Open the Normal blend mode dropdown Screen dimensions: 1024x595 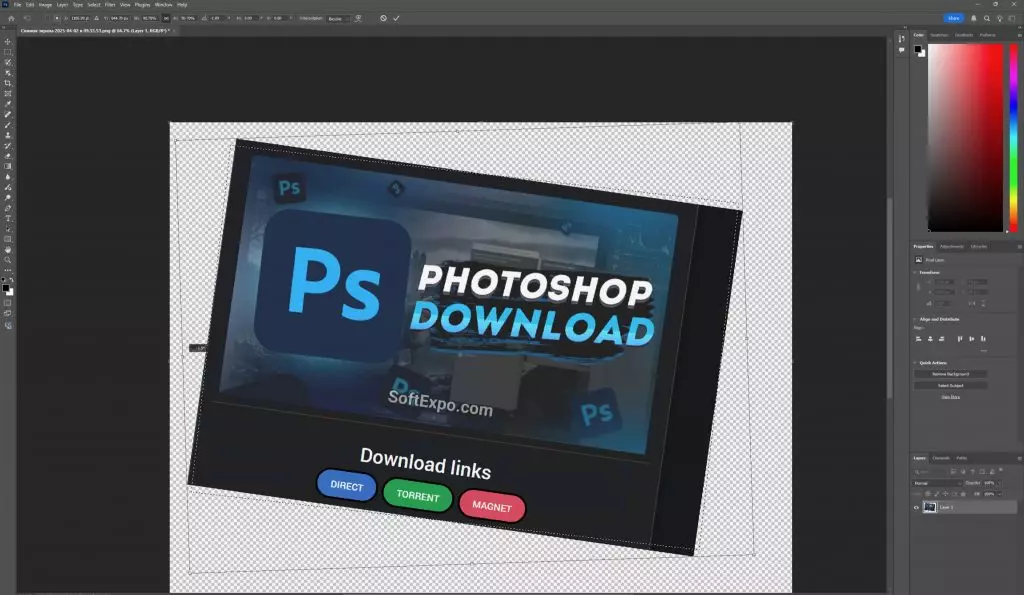point(937,483)
